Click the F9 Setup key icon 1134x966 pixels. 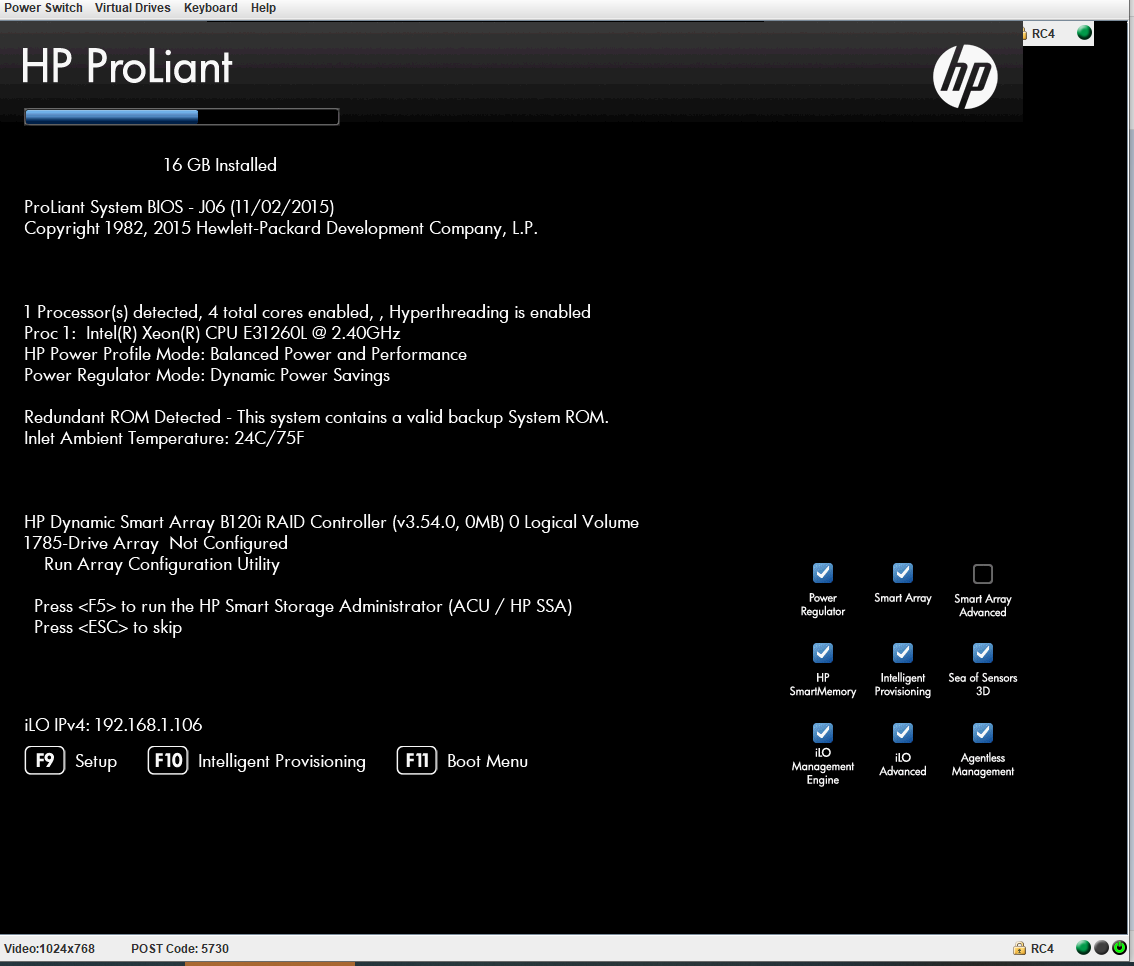(45, 760)
